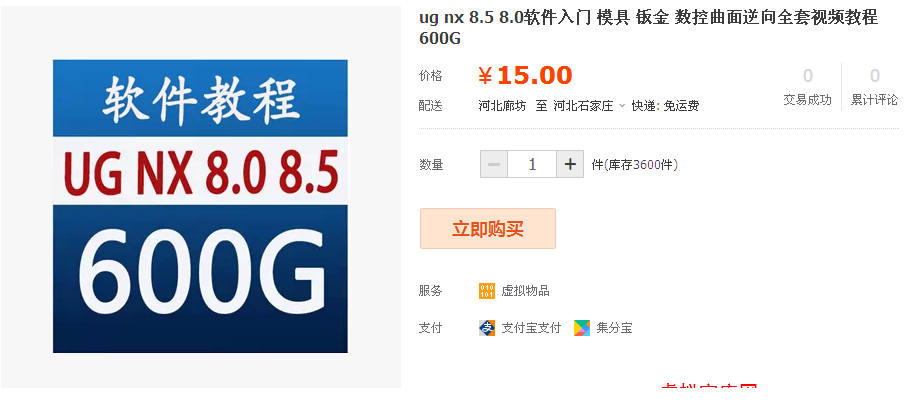Image resolution: width=913 pixels, height=411 pixels.
Task: Open the 虚拟物品 service label
Action: 525,291
